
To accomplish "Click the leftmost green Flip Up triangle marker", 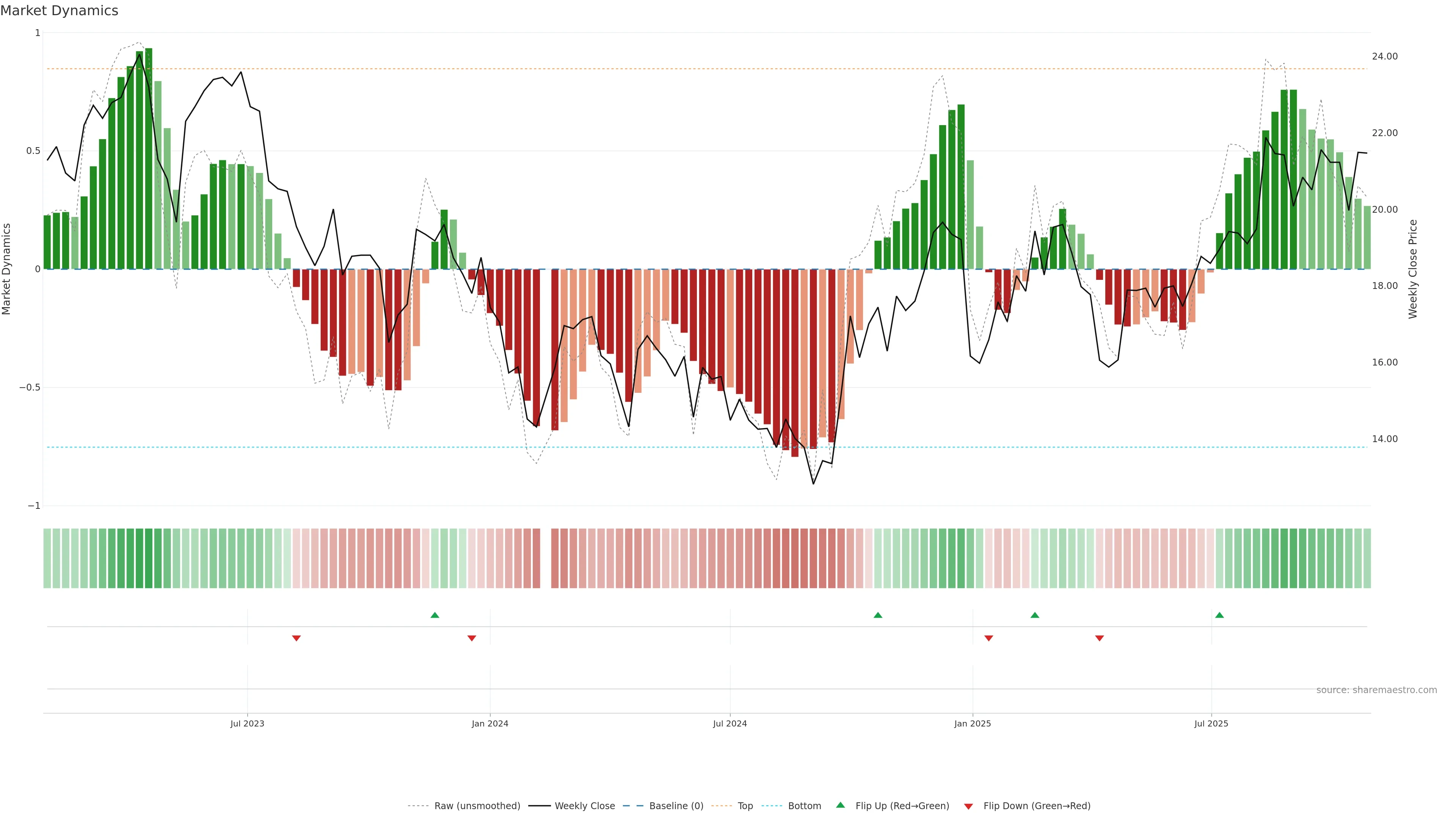I will click(x=435, y=615).
